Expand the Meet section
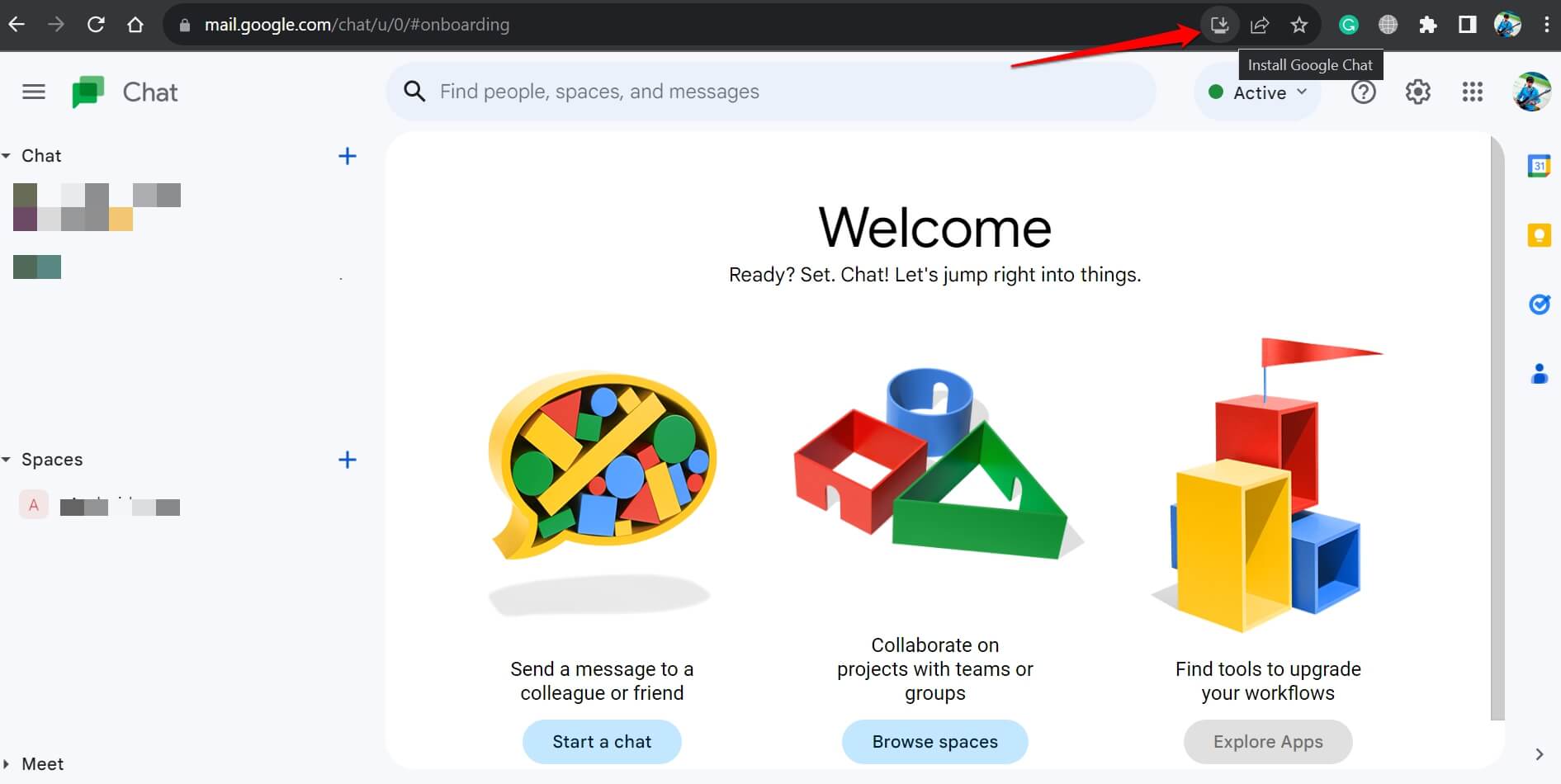The height and width of the screenshot is (784, 1561). tap(7, 764)
